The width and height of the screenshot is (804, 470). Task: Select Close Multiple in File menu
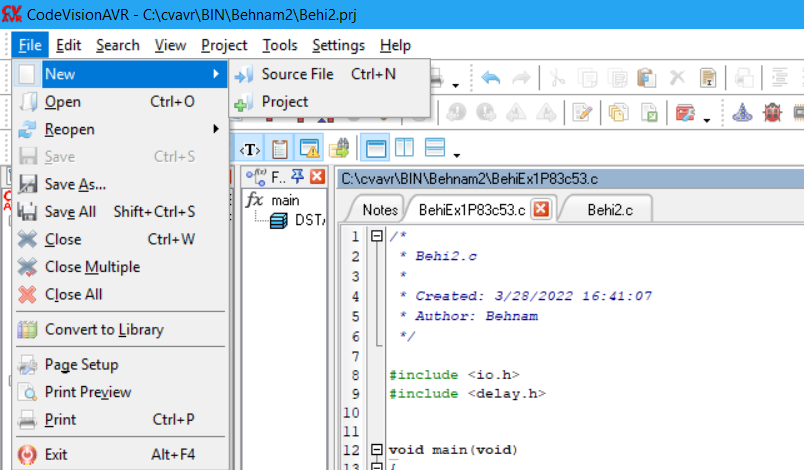pyautogui.click(x=120, y=267)
